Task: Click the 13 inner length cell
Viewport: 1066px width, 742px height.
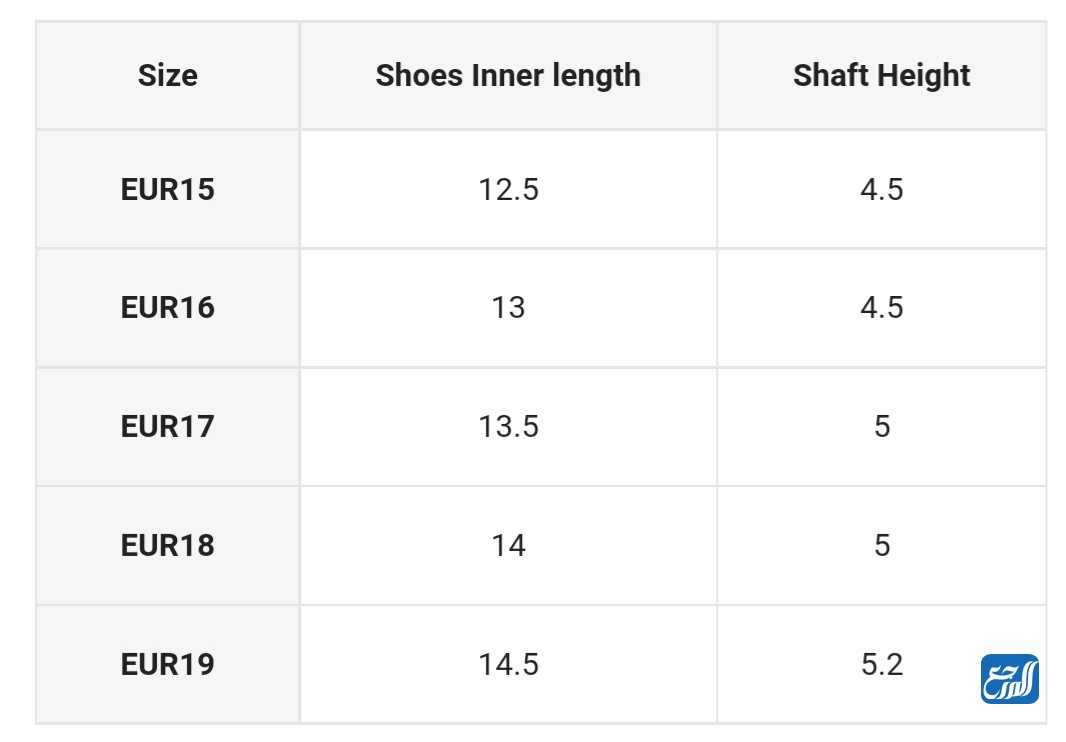Action: pyautogui.click(x=508, y=307)
